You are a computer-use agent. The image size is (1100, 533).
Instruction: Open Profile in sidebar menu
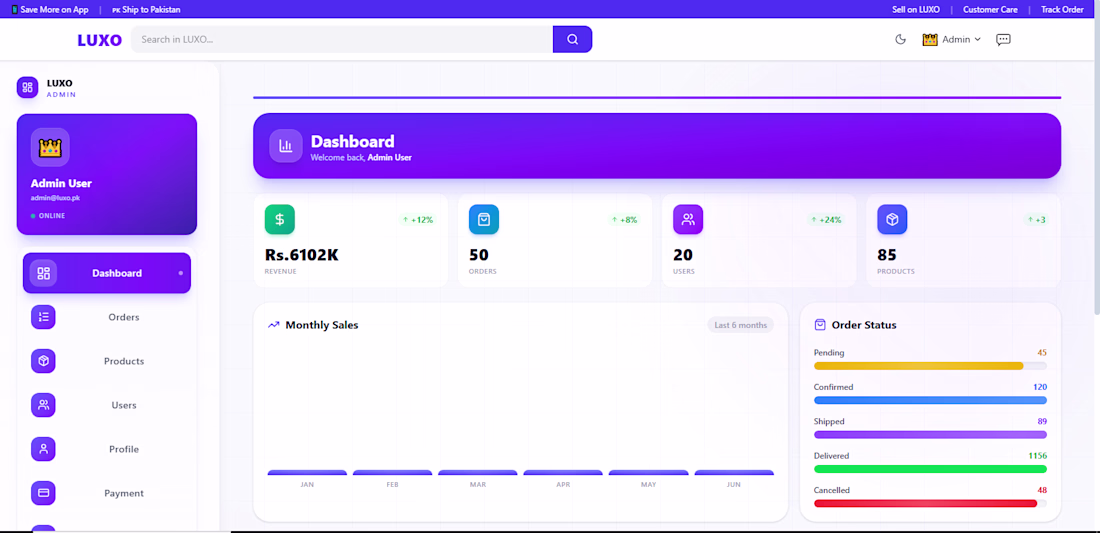pyautogui.click(x=107, y=449)
